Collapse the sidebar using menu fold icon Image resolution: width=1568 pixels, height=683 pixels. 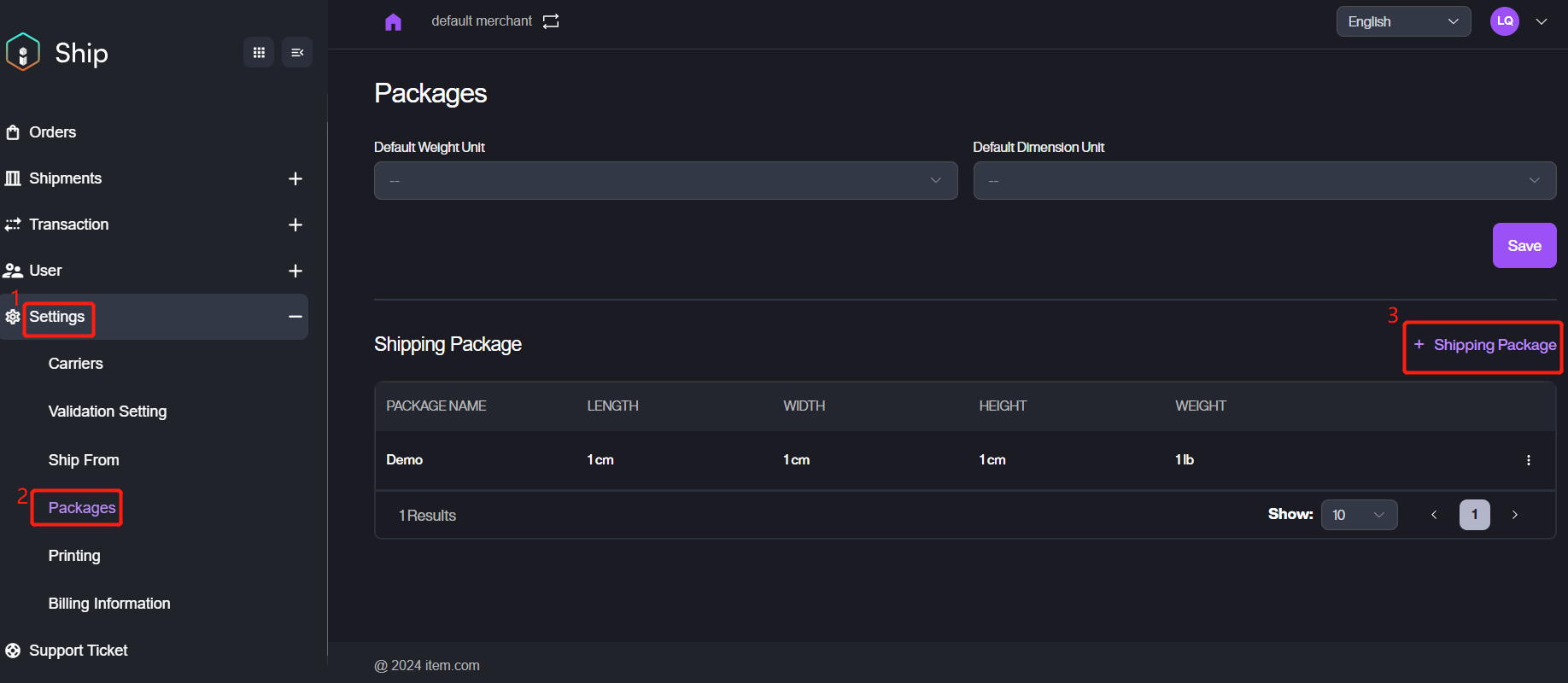(x=297, y=53)
